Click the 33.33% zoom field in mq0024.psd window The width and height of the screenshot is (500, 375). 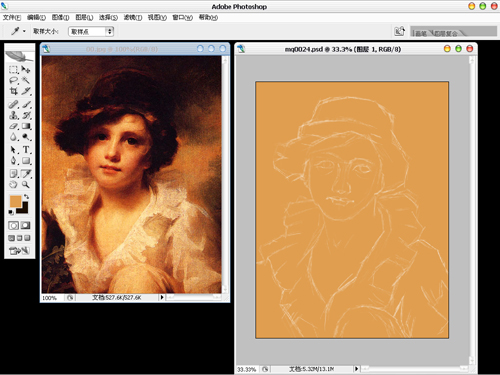pyautogui.click(x=248, y=369)
